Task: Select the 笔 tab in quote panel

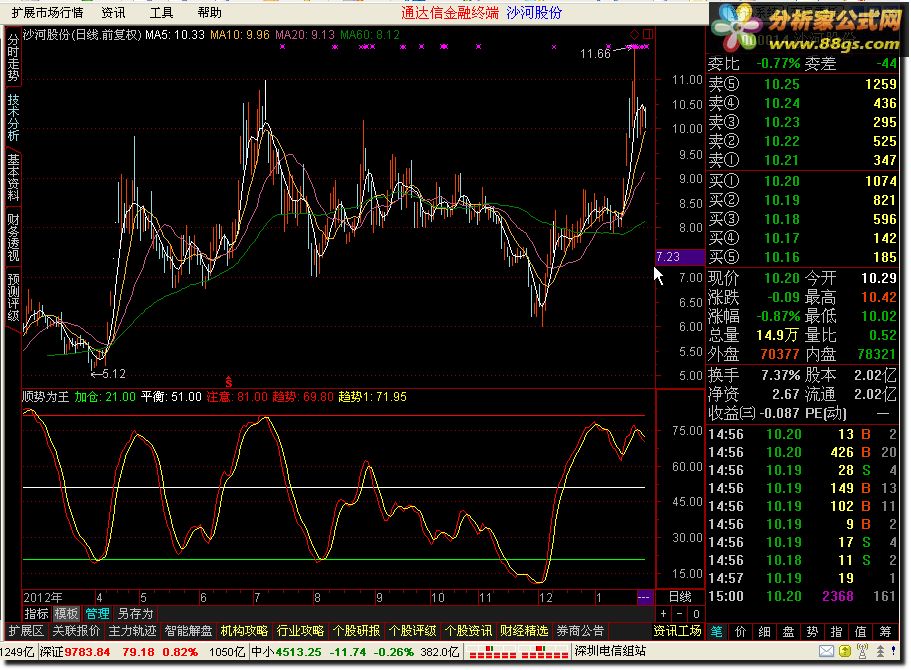Action: (x=716, y=632)
